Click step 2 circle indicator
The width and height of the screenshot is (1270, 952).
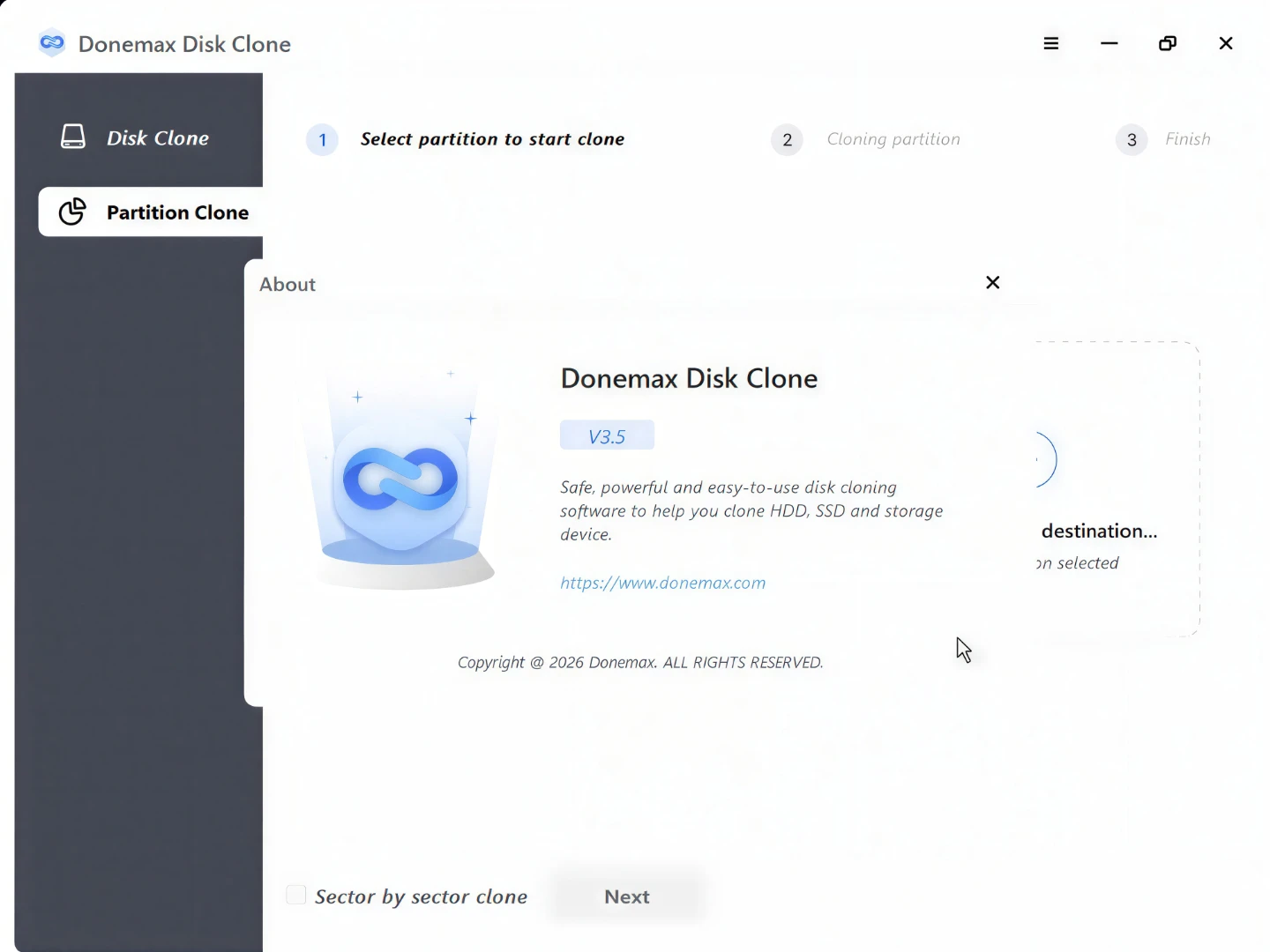(788, 139)
